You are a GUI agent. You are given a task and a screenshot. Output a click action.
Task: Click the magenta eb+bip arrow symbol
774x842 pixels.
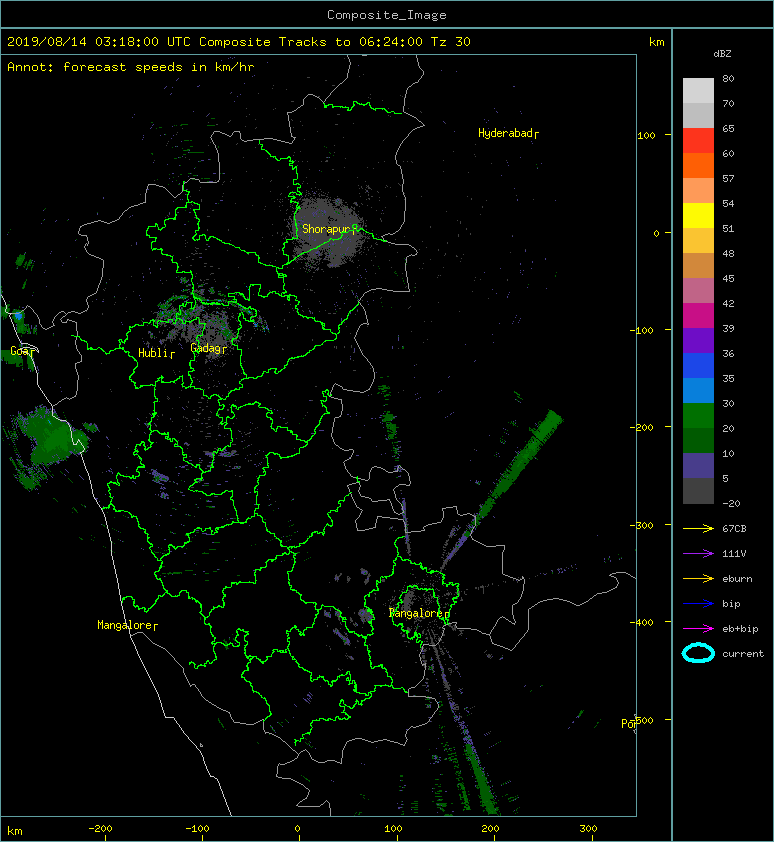[x=698, y=629]
